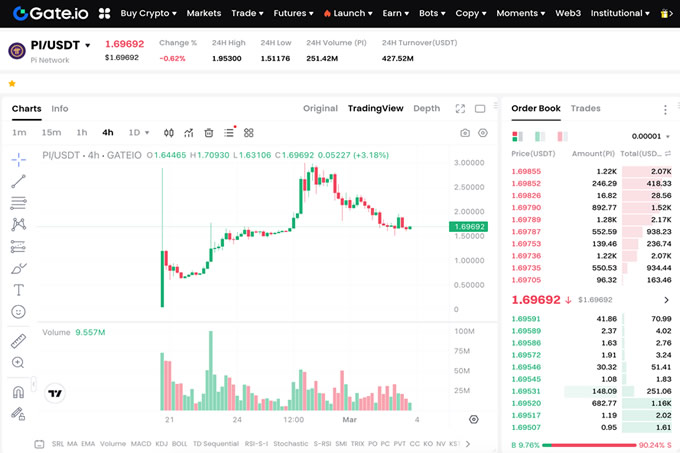Select the 1h timeframe
Screen dimensions: 680x453
[x=82, y=133]
